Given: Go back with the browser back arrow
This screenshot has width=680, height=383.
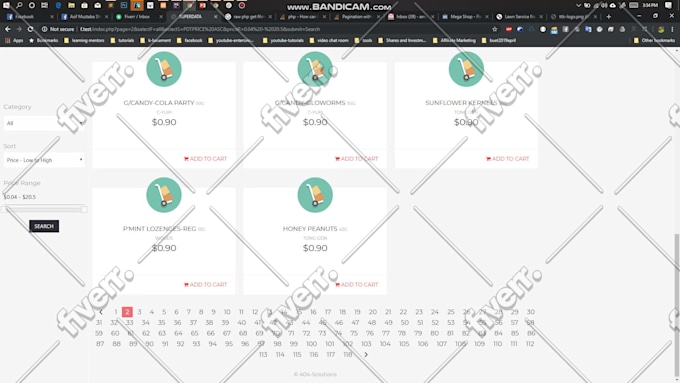Looking at the screenshot, I should point(8,29).
